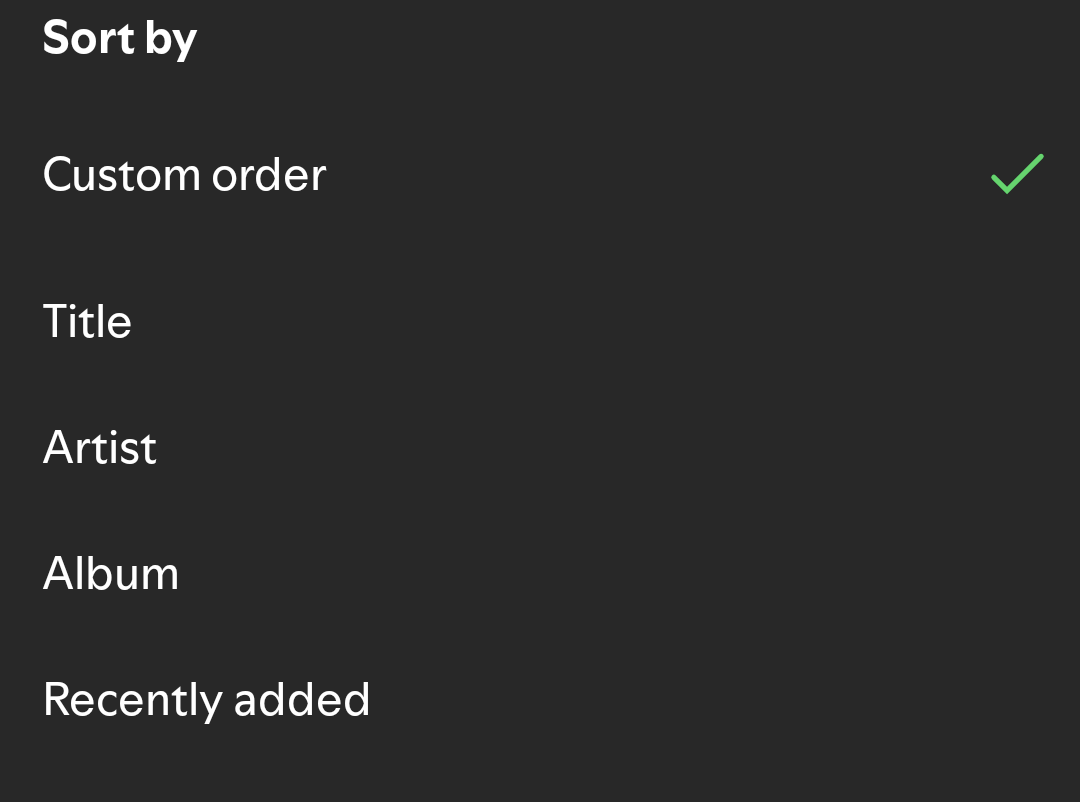Keep Custom order selected

coord(184,175)
